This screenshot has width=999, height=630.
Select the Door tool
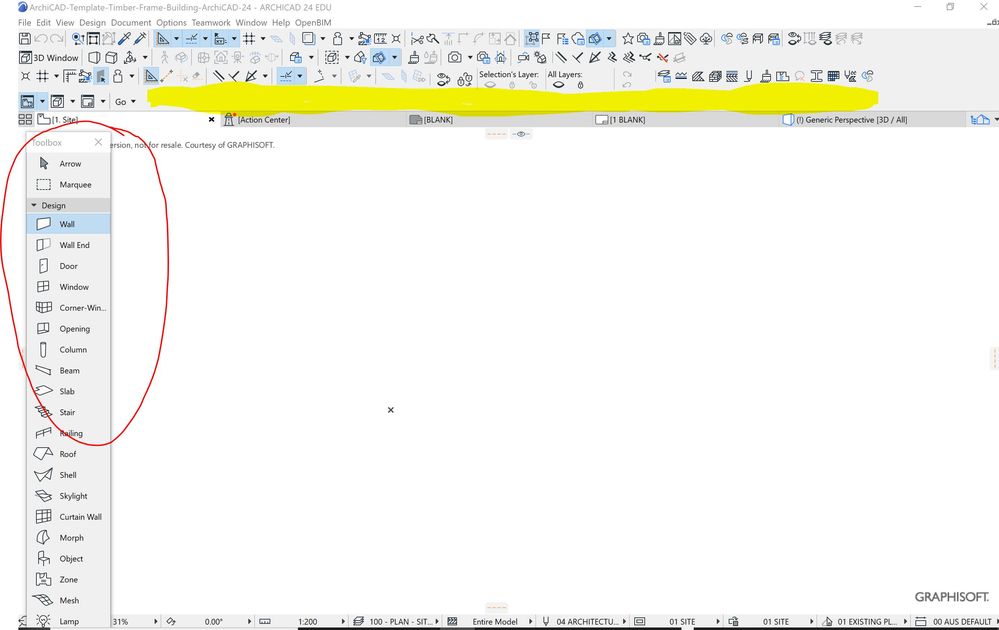pyautogui.click(x=68, y=266)
